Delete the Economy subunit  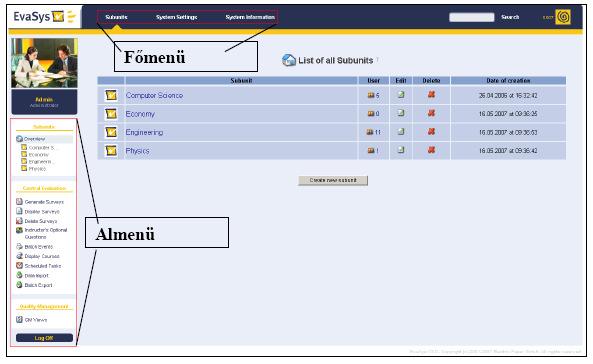pos(431,113)
